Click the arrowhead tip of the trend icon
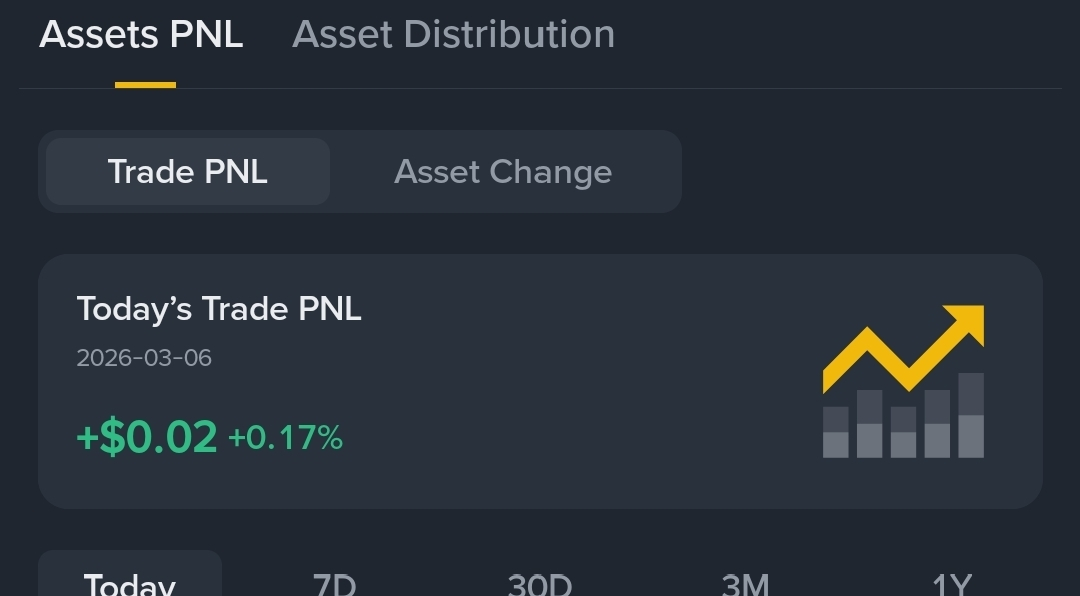 [x=968, y=322]
